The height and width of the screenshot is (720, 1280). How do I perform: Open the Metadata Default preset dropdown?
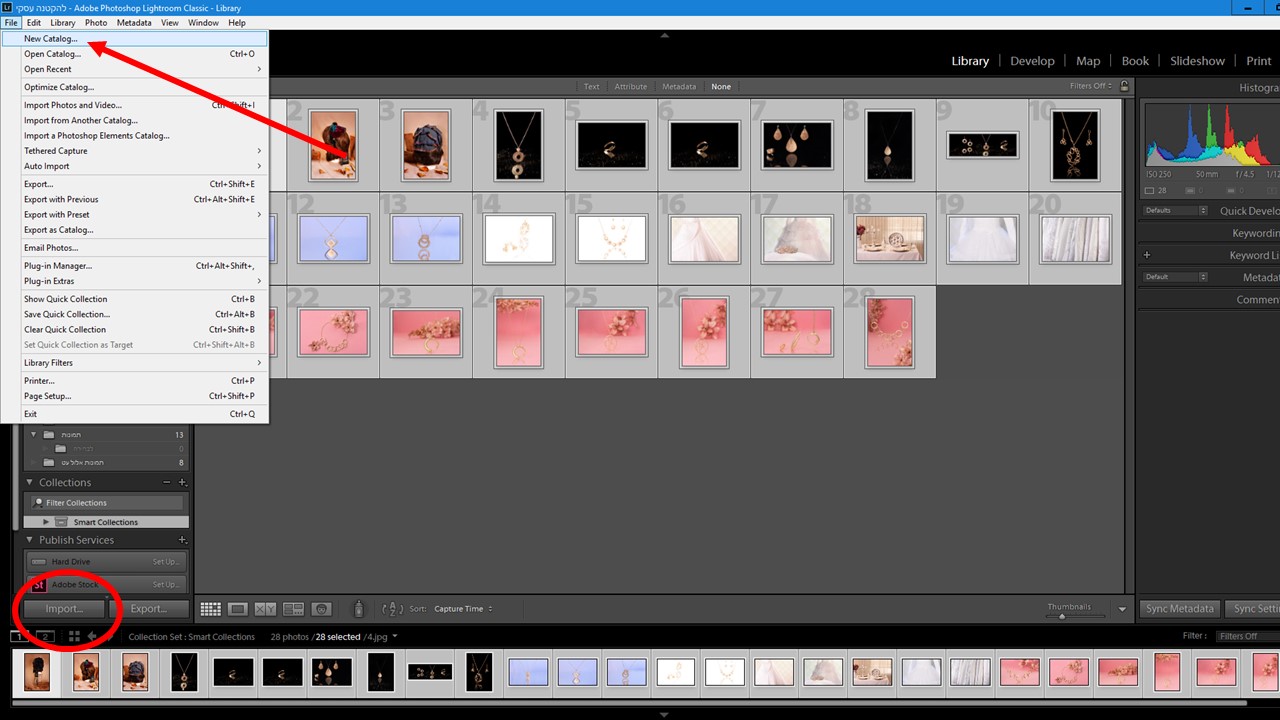[1174, 277]
